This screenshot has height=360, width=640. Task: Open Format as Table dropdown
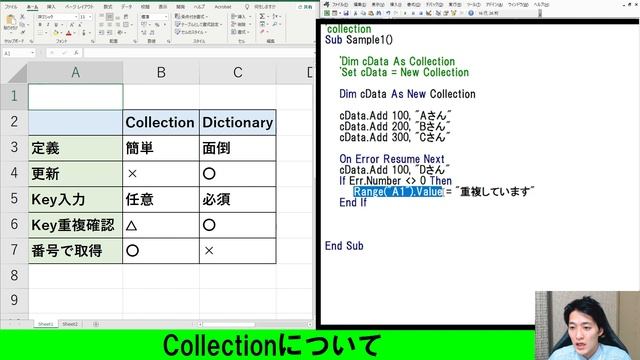(198, 24)
